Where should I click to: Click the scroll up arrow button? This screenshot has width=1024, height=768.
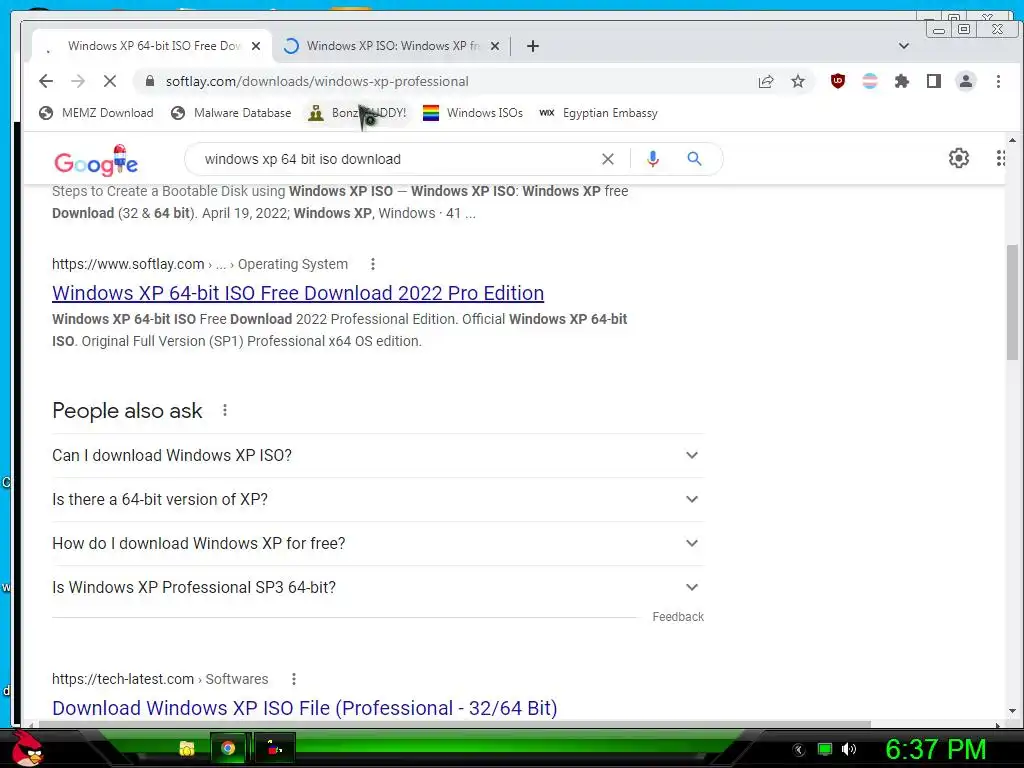click(1012, 140)
